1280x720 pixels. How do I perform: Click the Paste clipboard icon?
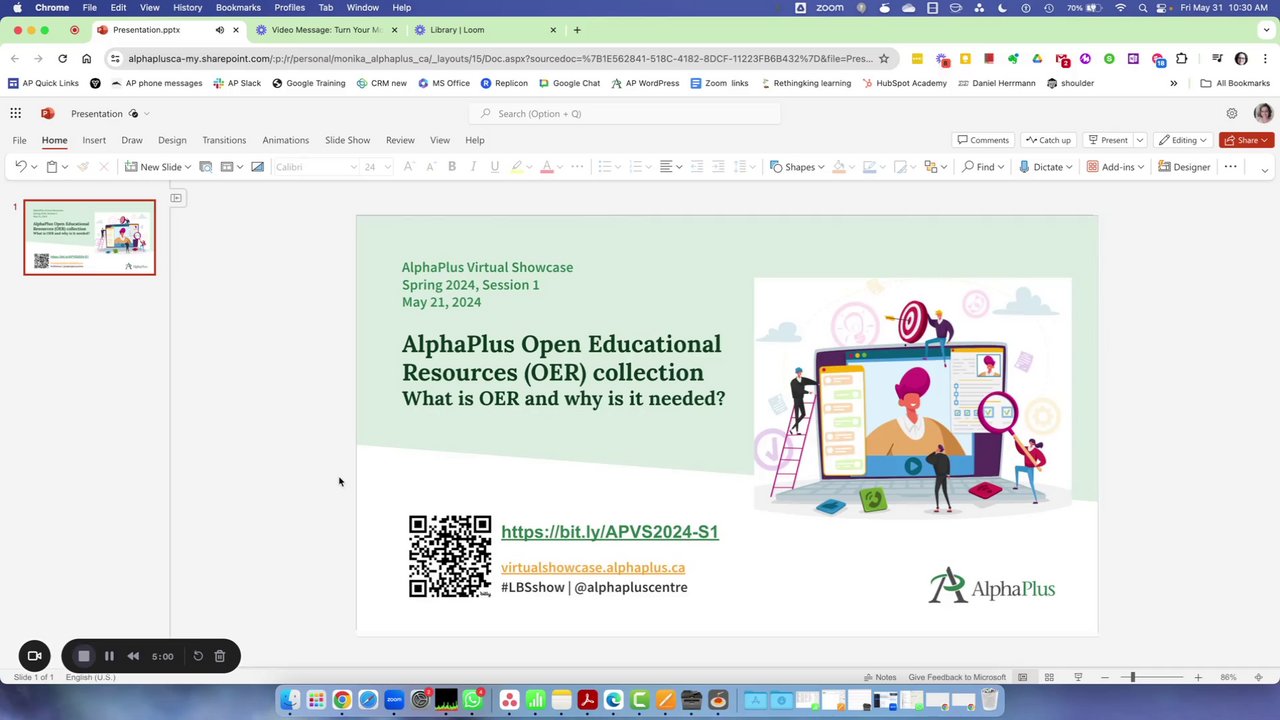52,167
